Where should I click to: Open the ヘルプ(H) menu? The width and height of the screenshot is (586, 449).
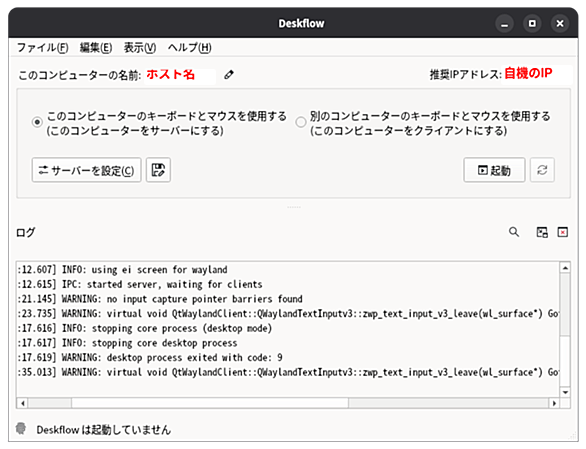point(189,48)
